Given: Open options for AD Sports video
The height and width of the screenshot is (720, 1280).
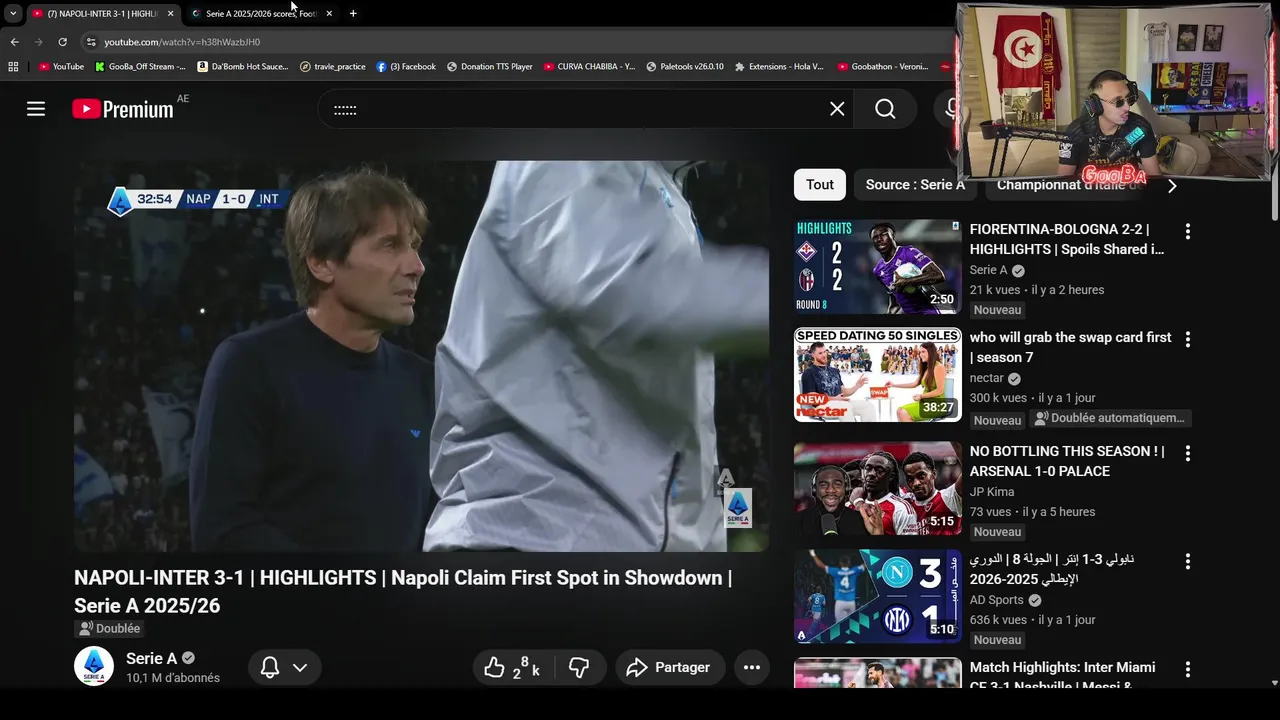Looking at the screenshot, I should pyautogui.click(x=1187, y=561).
